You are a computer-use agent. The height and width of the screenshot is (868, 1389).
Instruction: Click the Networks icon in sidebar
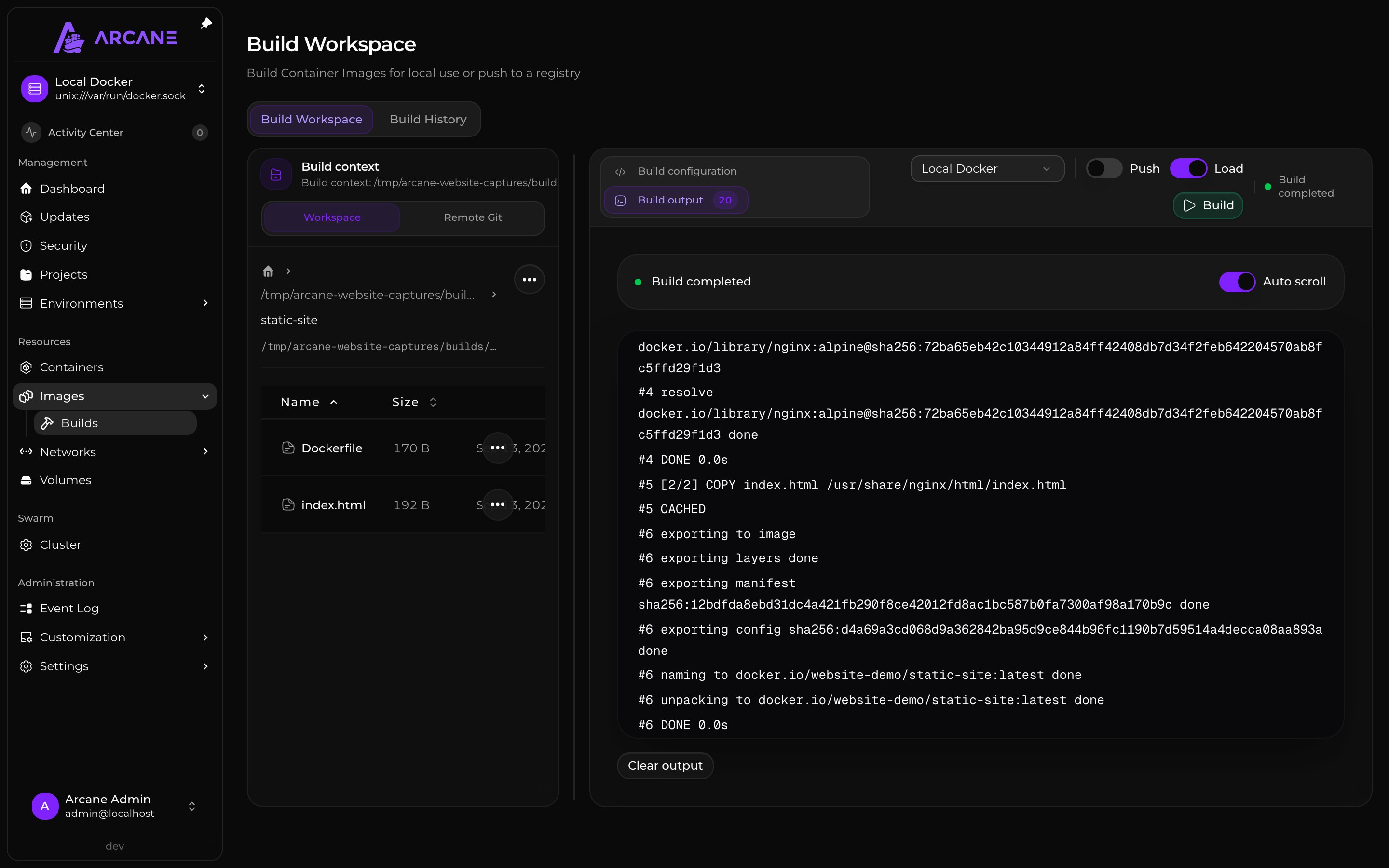click(26, 452)
